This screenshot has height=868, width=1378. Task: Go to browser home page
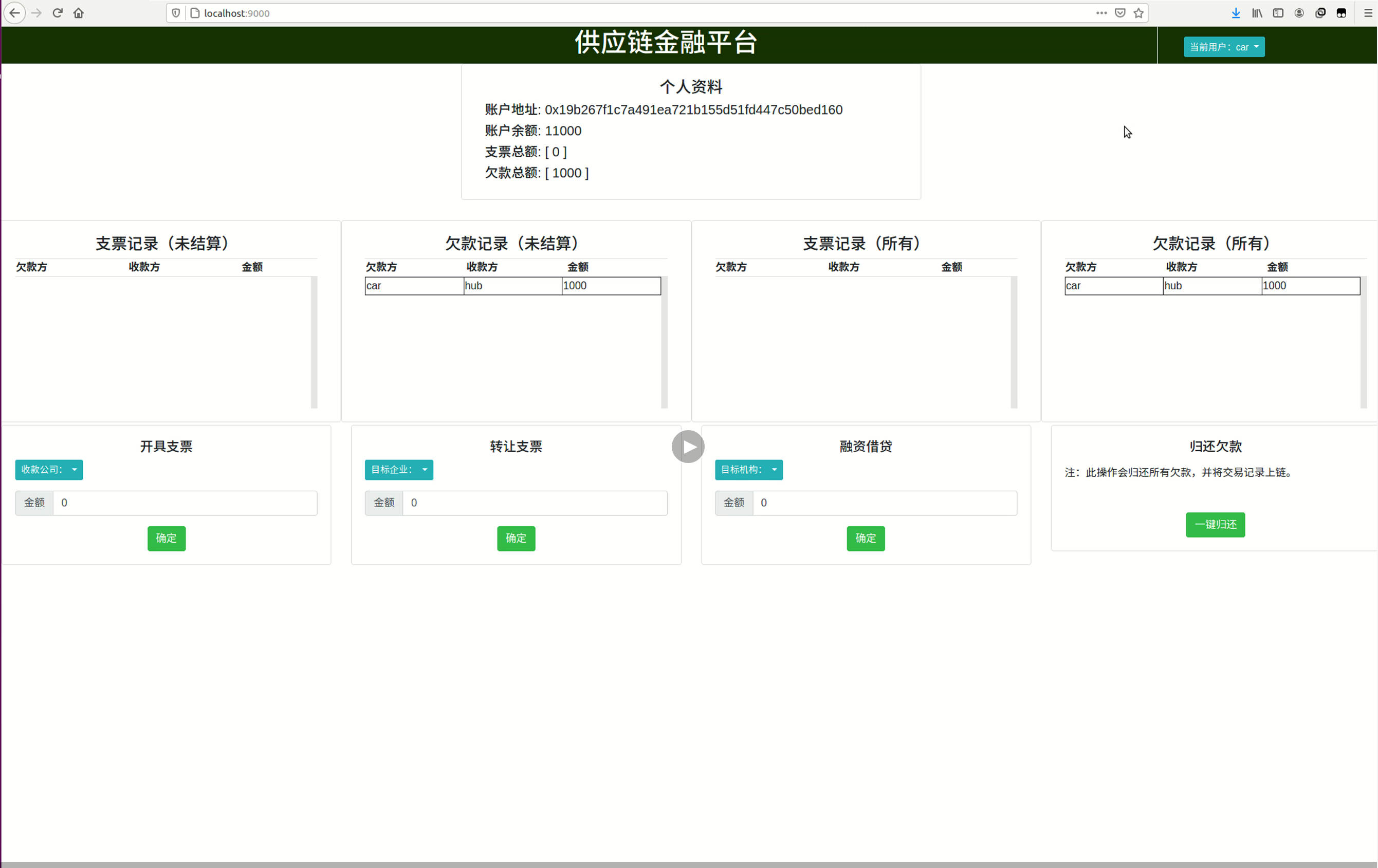click(79, 12)
